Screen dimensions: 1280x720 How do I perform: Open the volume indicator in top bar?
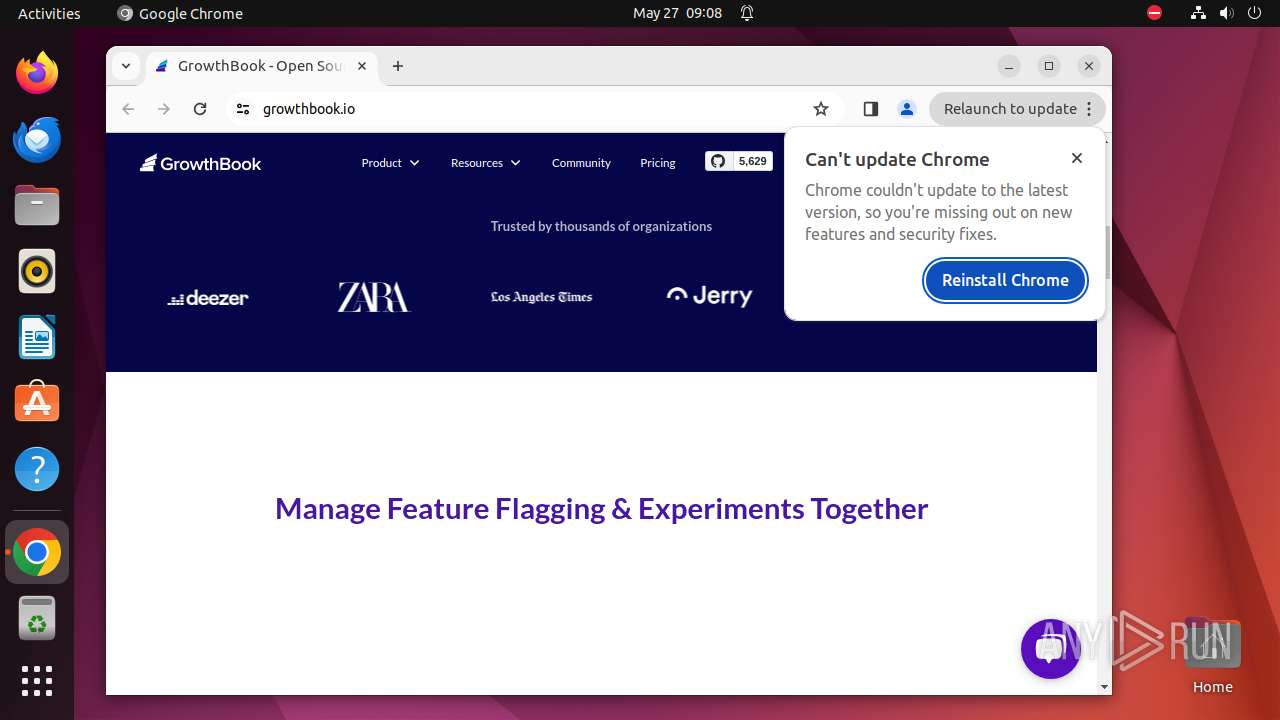click(x=1226, y=13)
